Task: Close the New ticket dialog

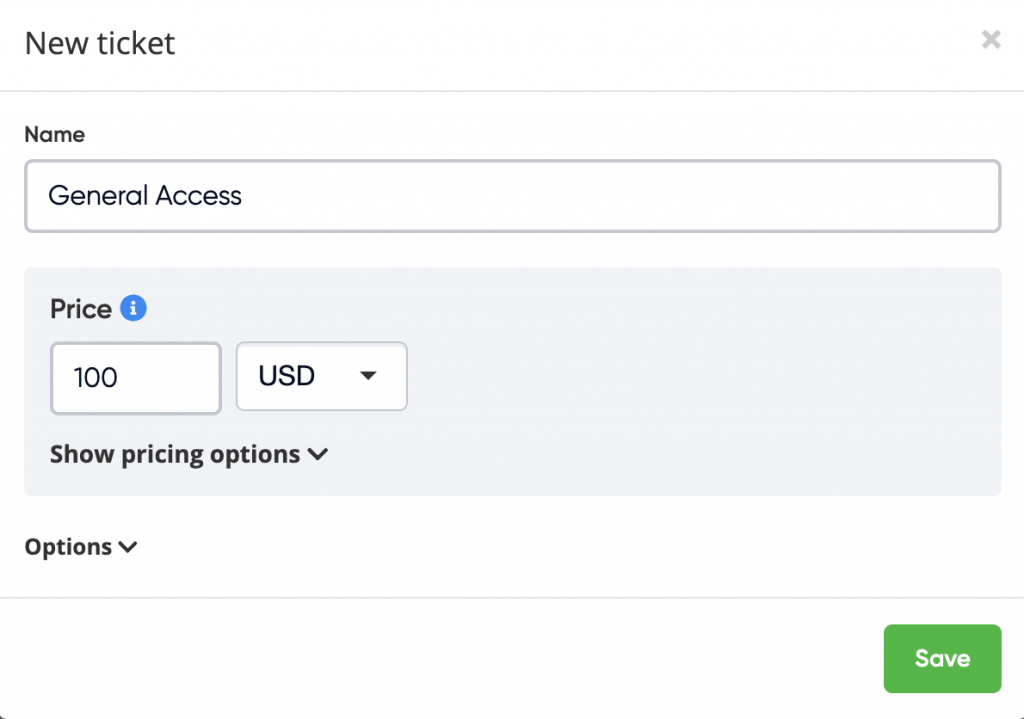Action: tap(990, 40)
